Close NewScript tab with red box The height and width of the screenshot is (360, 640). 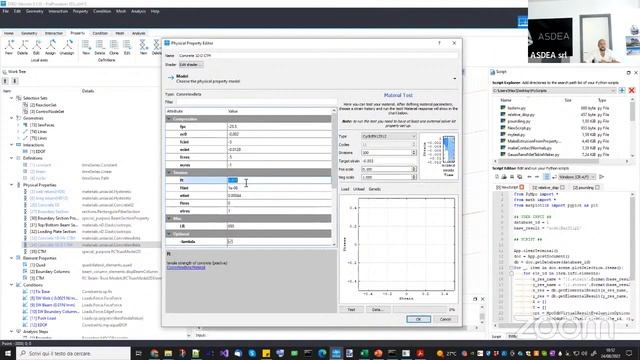pos(522,187)
